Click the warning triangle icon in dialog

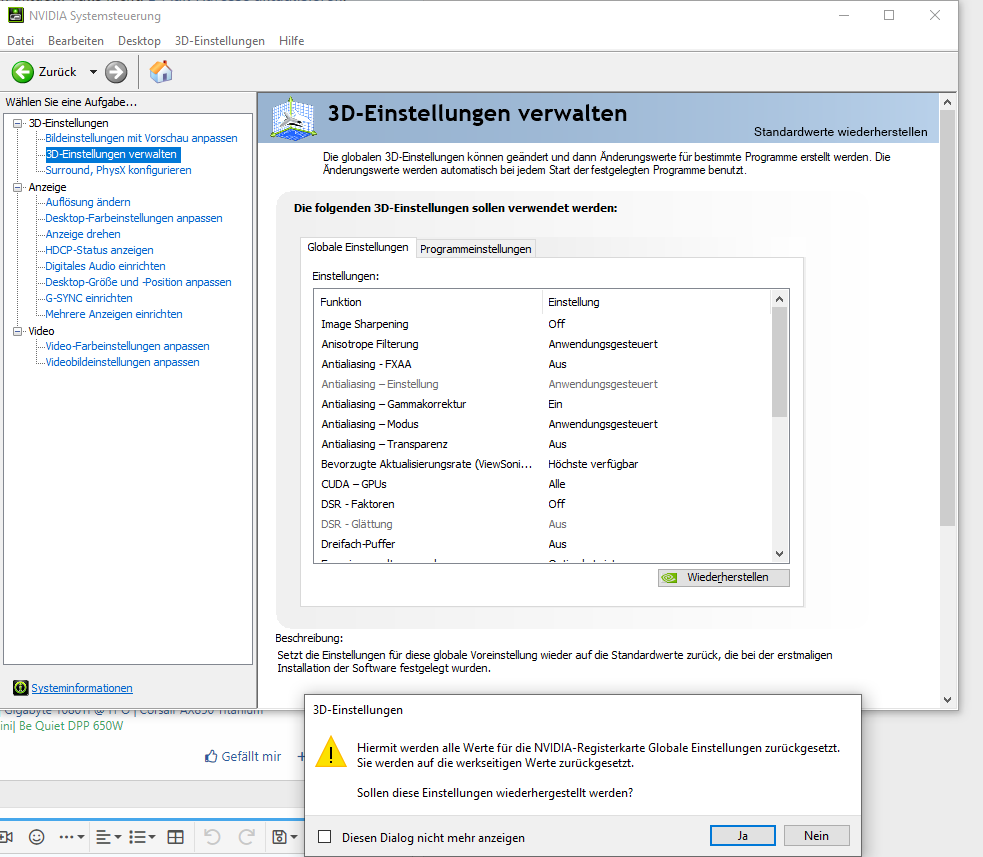330,752
